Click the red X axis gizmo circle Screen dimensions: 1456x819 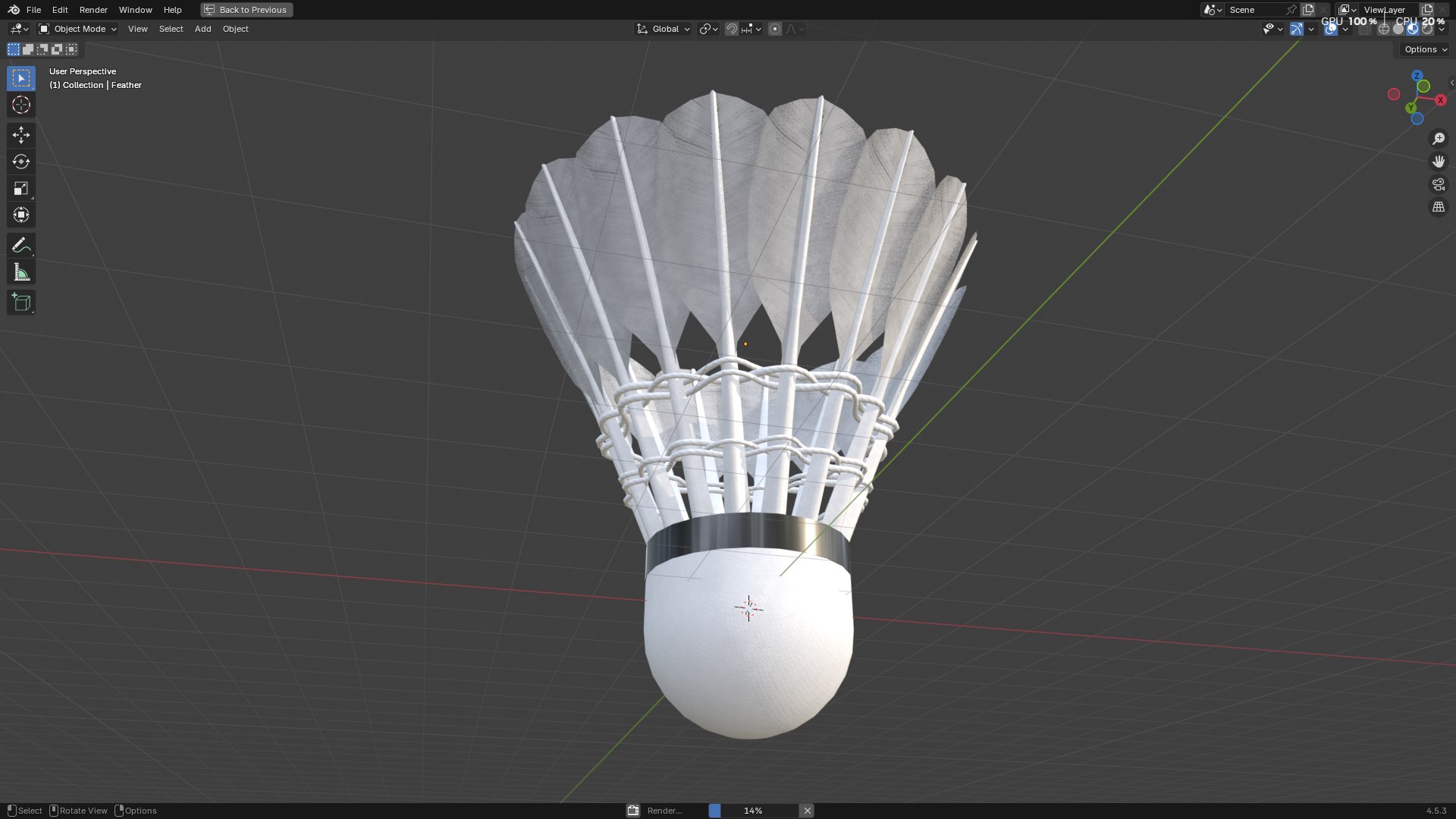pyautogui.click(x=1441, y=100)
